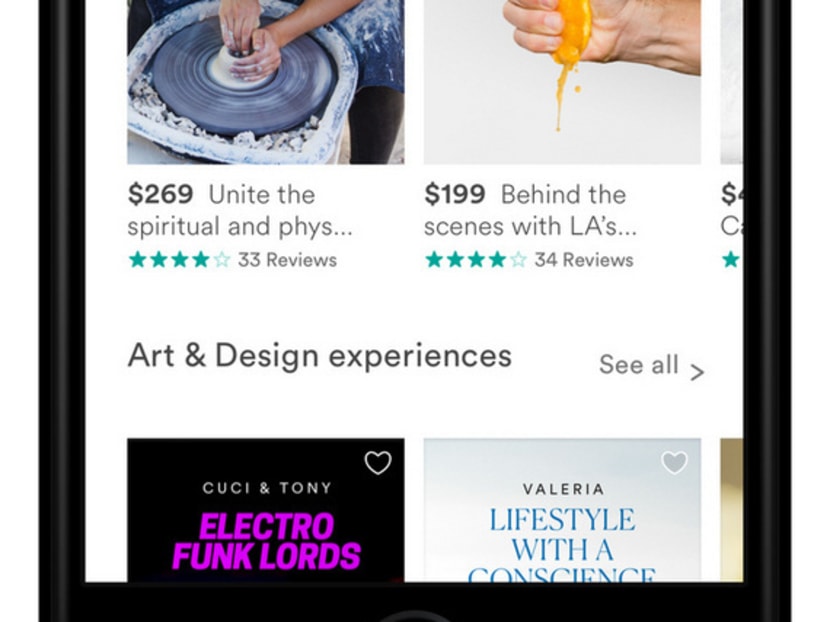Toggle wishlist save for Cuci & Tony experience
830x622 pixels.
point(378,463)
